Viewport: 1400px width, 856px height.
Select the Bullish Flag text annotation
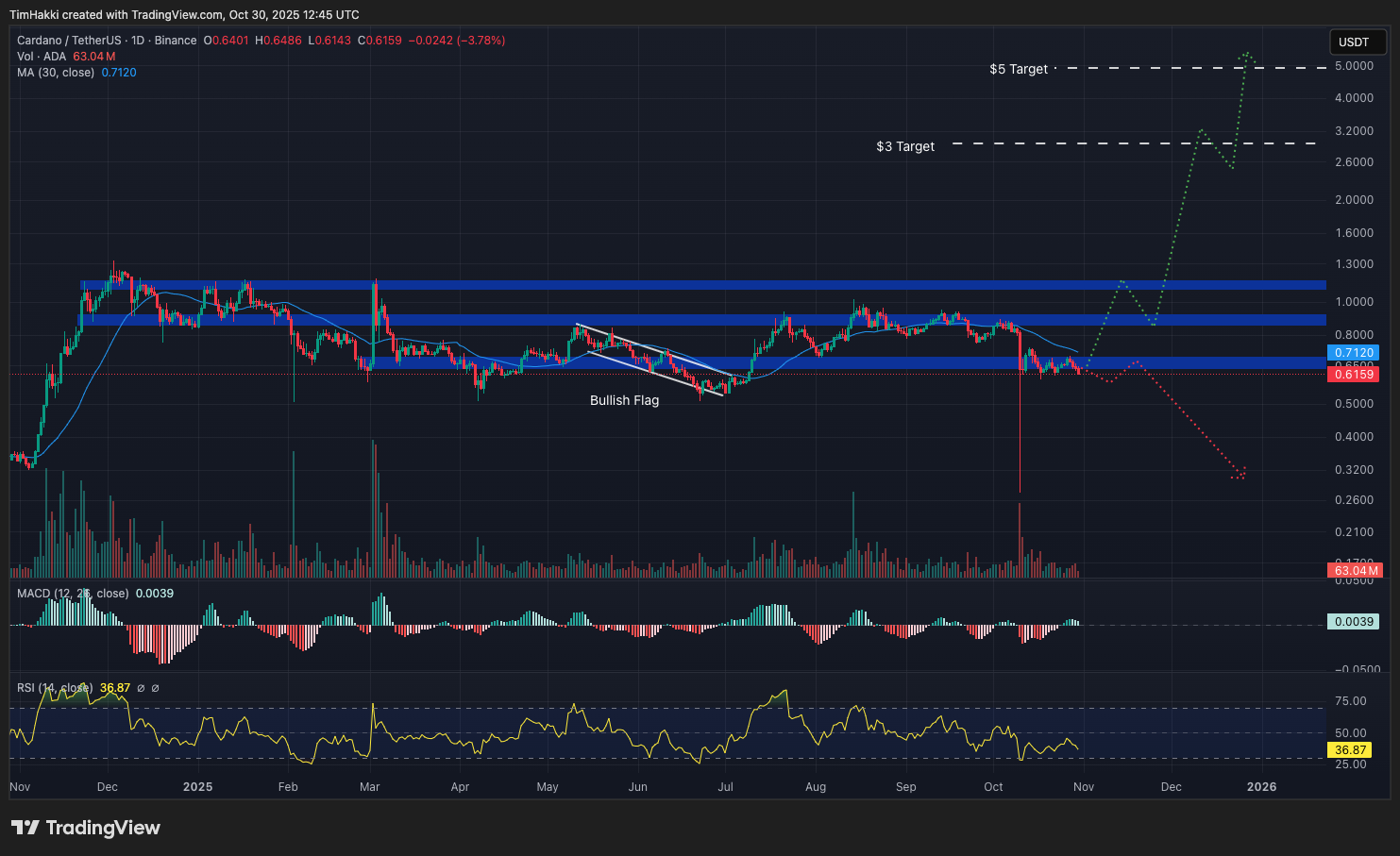click(x=624, y=400)
